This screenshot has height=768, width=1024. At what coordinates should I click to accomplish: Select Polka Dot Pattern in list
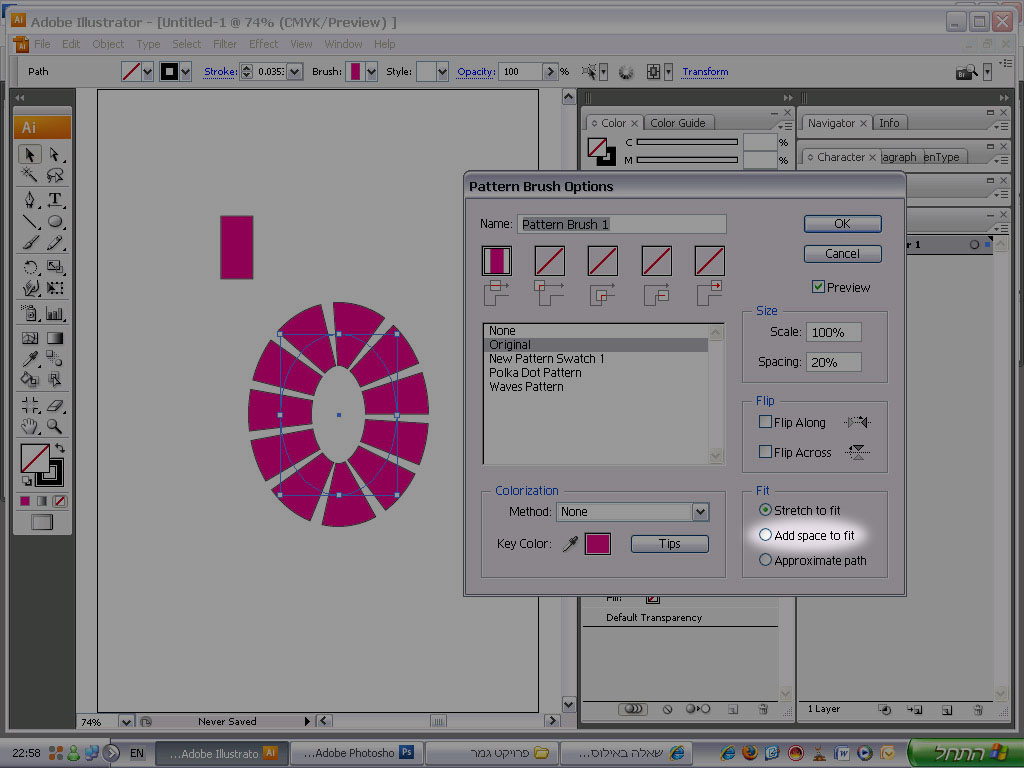tap(535, 372)
